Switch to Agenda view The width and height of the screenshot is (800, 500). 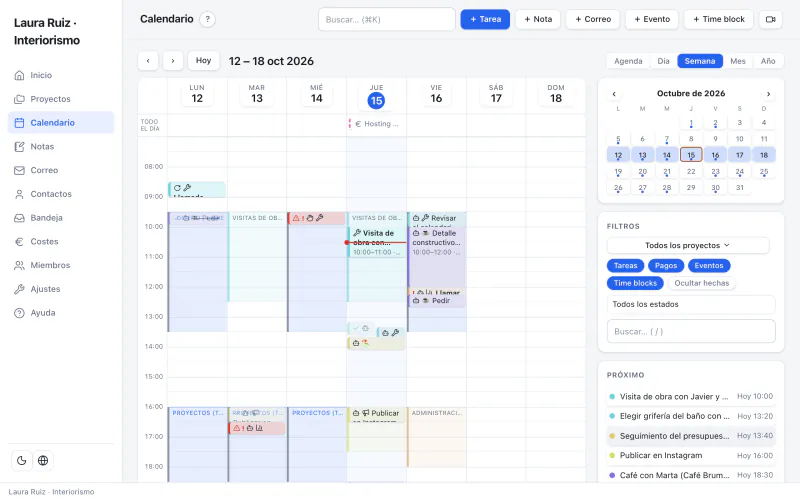click(628, 61)
